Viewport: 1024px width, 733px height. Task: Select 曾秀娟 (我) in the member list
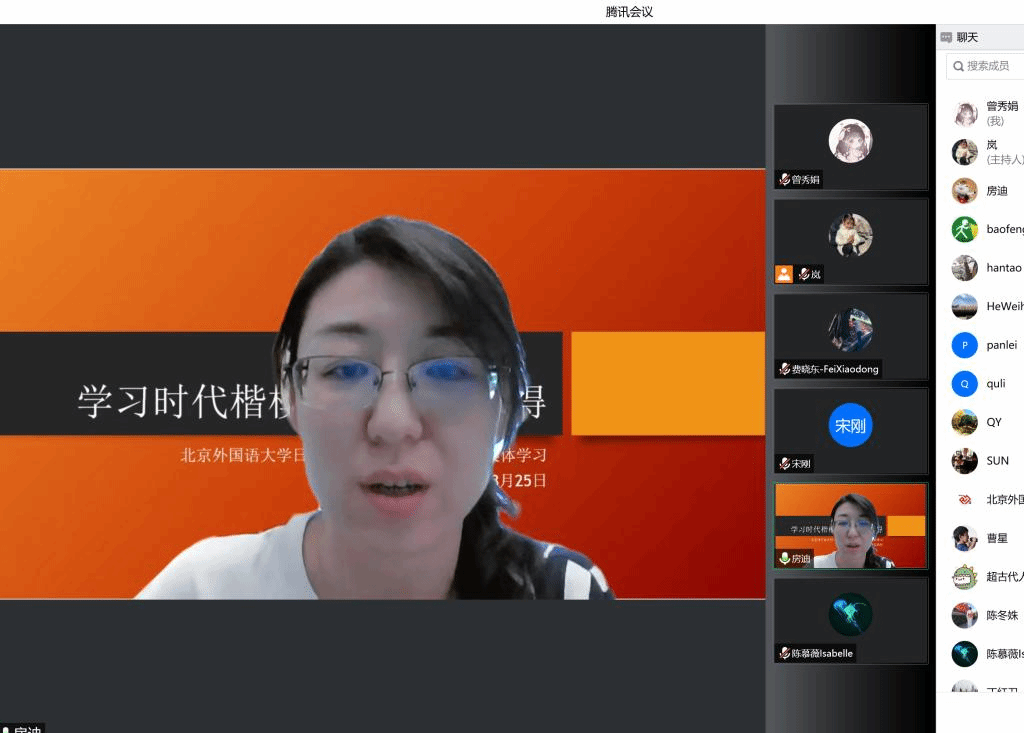pyautogui.click(x=1001, y=112)
